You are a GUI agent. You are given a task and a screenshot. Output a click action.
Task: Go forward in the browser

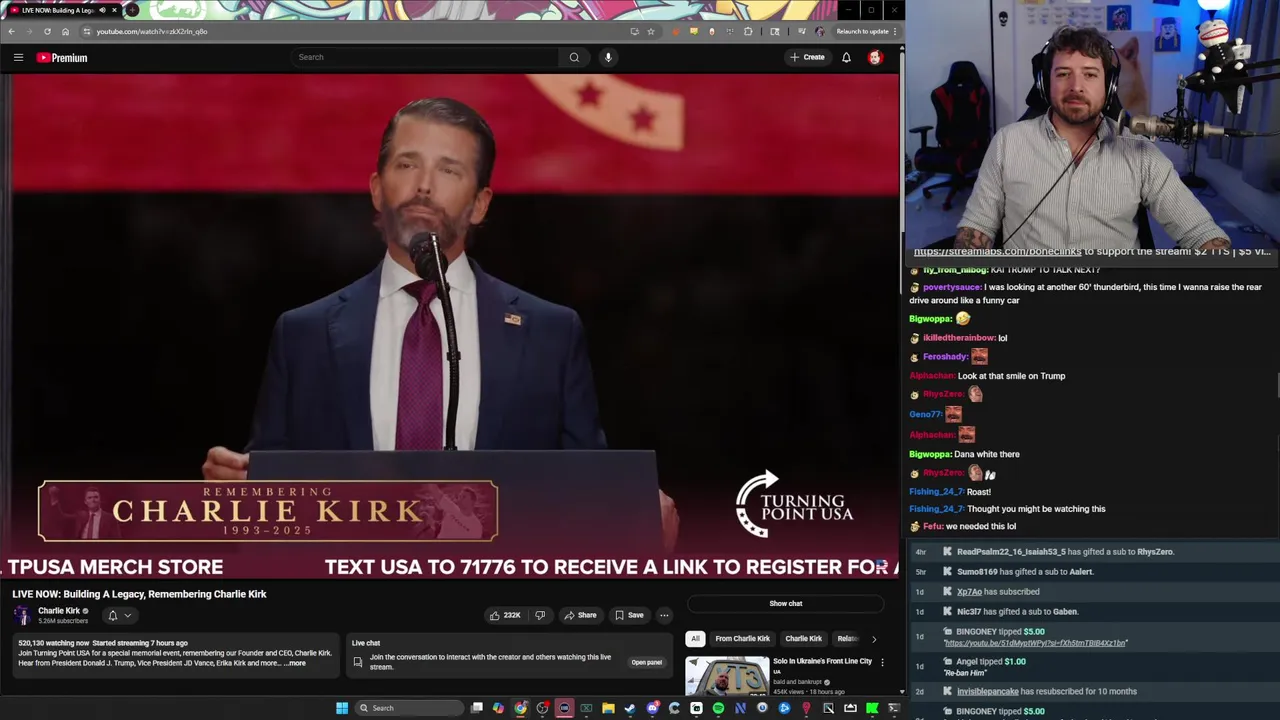point(29,31)
